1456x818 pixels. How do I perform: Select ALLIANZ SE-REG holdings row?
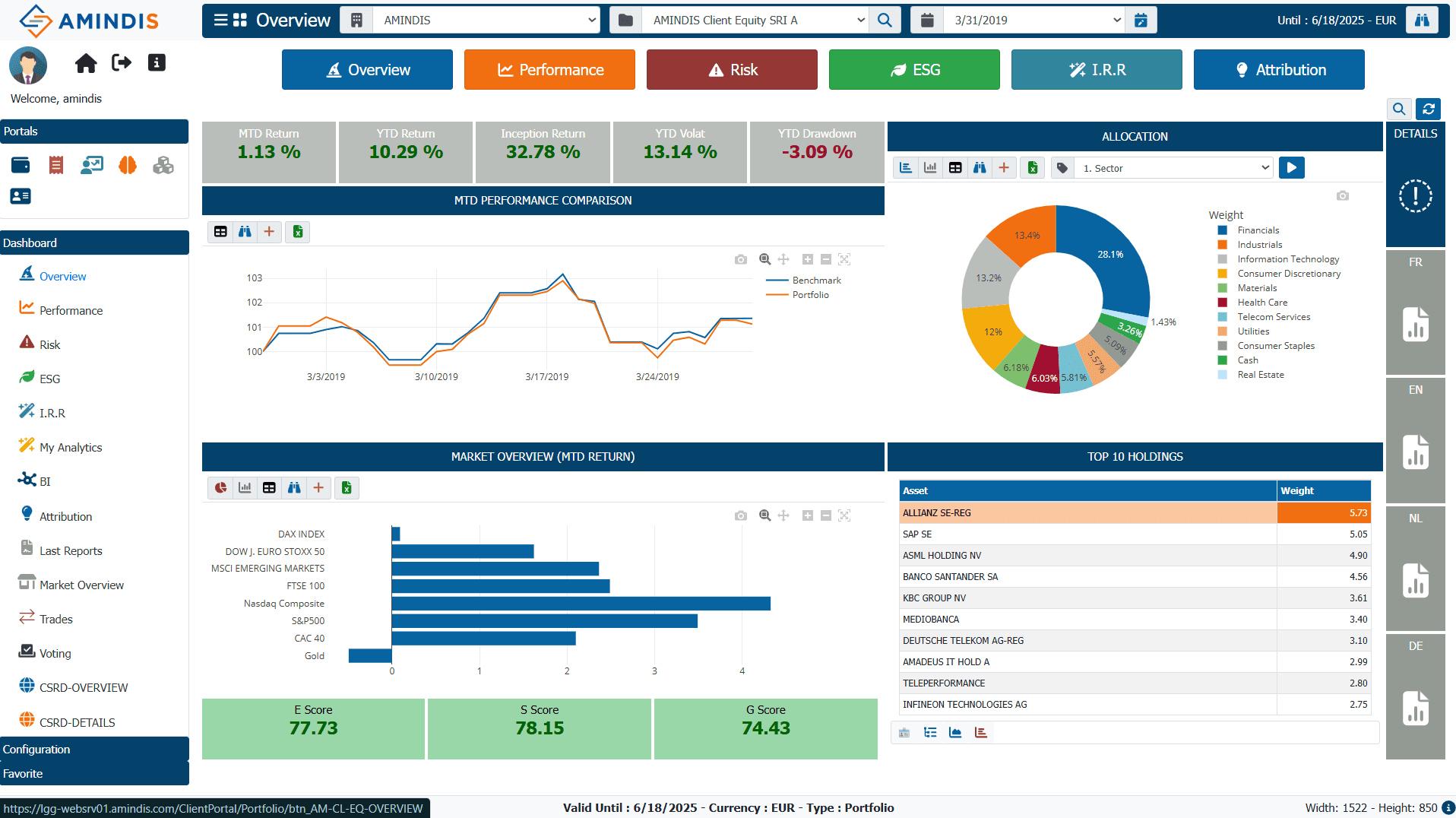point(1087,513)
